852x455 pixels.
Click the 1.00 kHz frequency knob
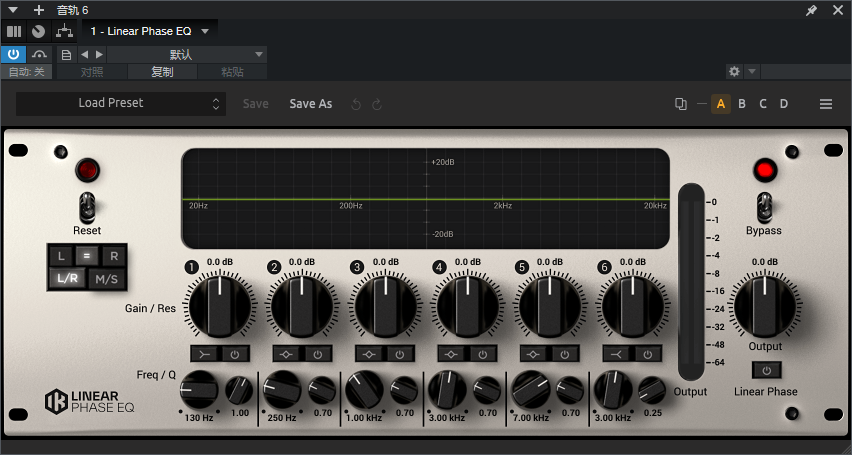pos(365,390)
